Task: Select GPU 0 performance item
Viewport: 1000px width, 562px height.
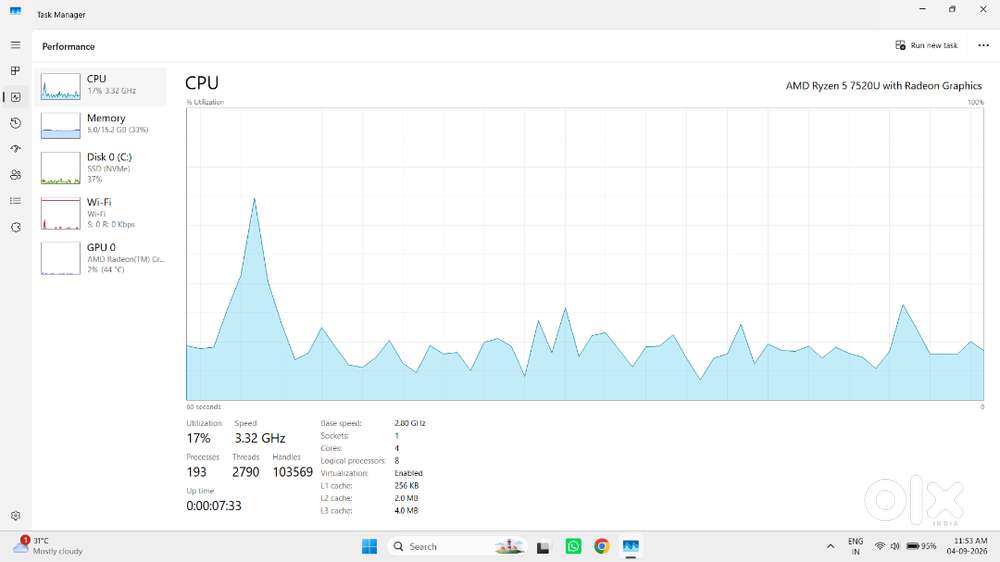Action: coord(101,258)
